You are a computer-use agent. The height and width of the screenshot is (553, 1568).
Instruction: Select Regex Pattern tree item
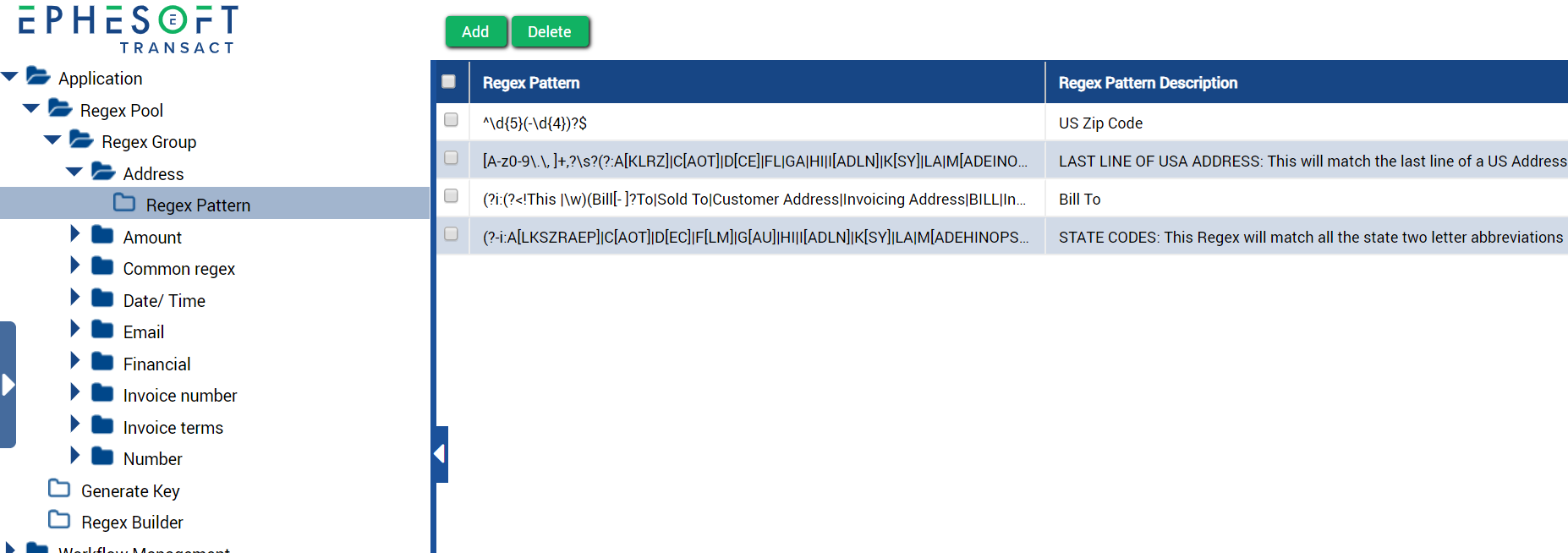click(x=198, y=205)
